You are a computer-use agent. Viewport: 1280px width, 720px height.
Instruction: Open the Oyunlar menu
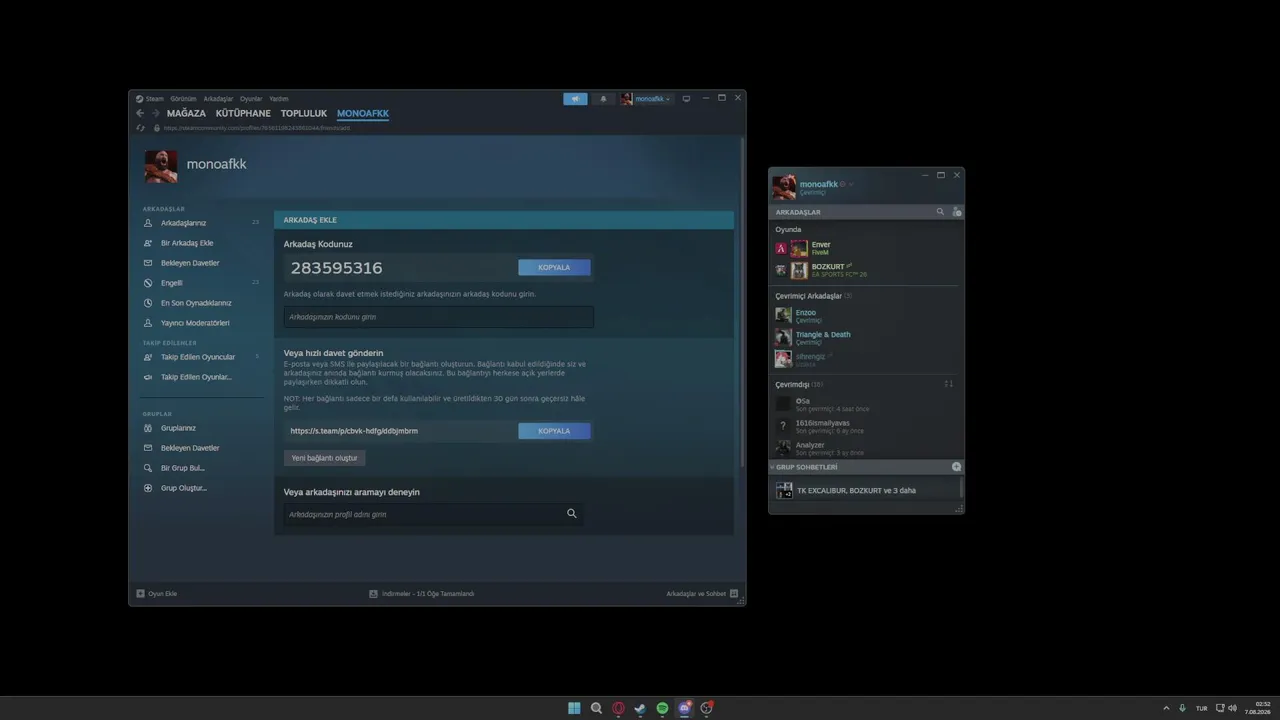click(x=251, y=99)
